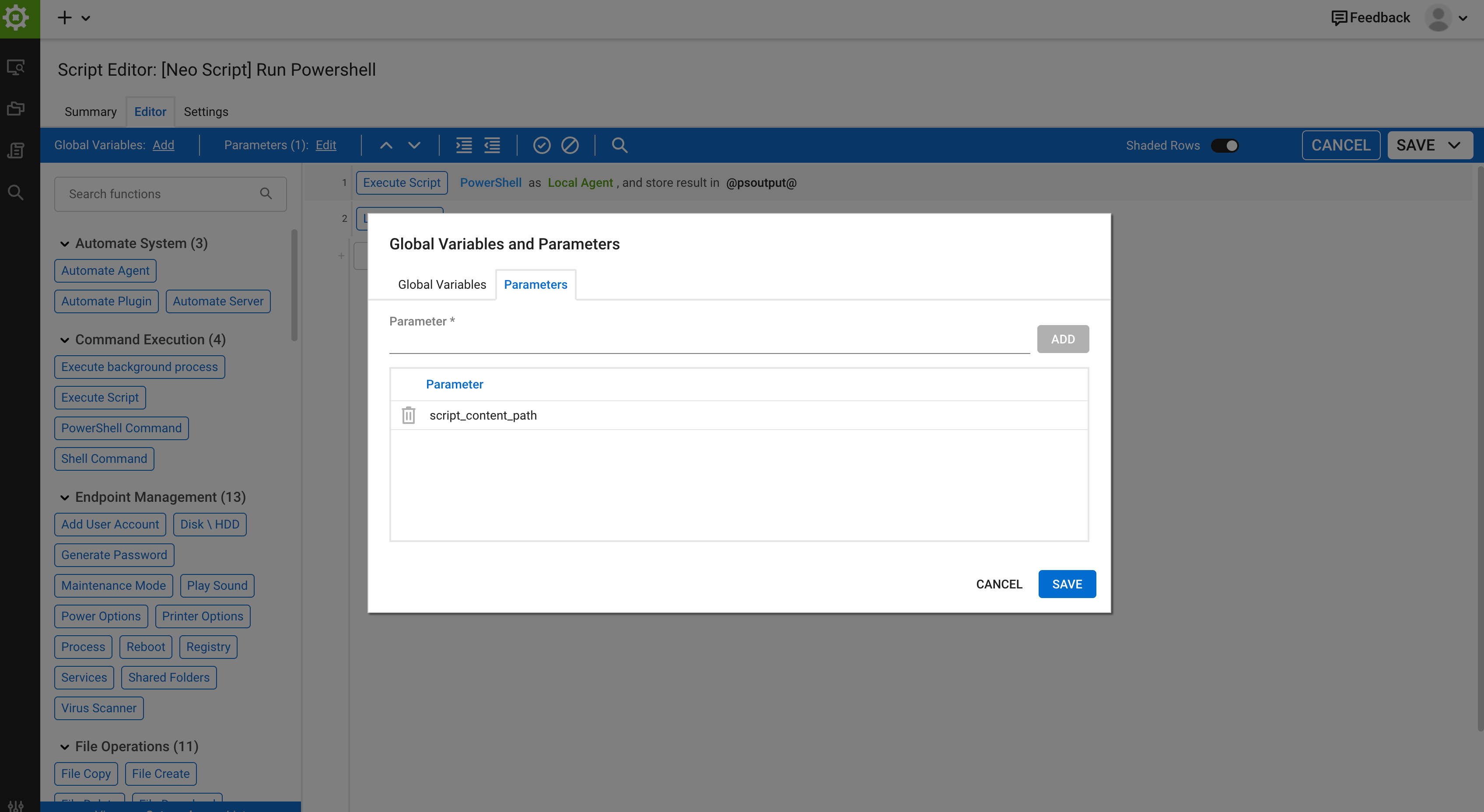Click the plus add-step icon below row 2
Viewport: 1484px width, 812px height.
click(341, 255)
